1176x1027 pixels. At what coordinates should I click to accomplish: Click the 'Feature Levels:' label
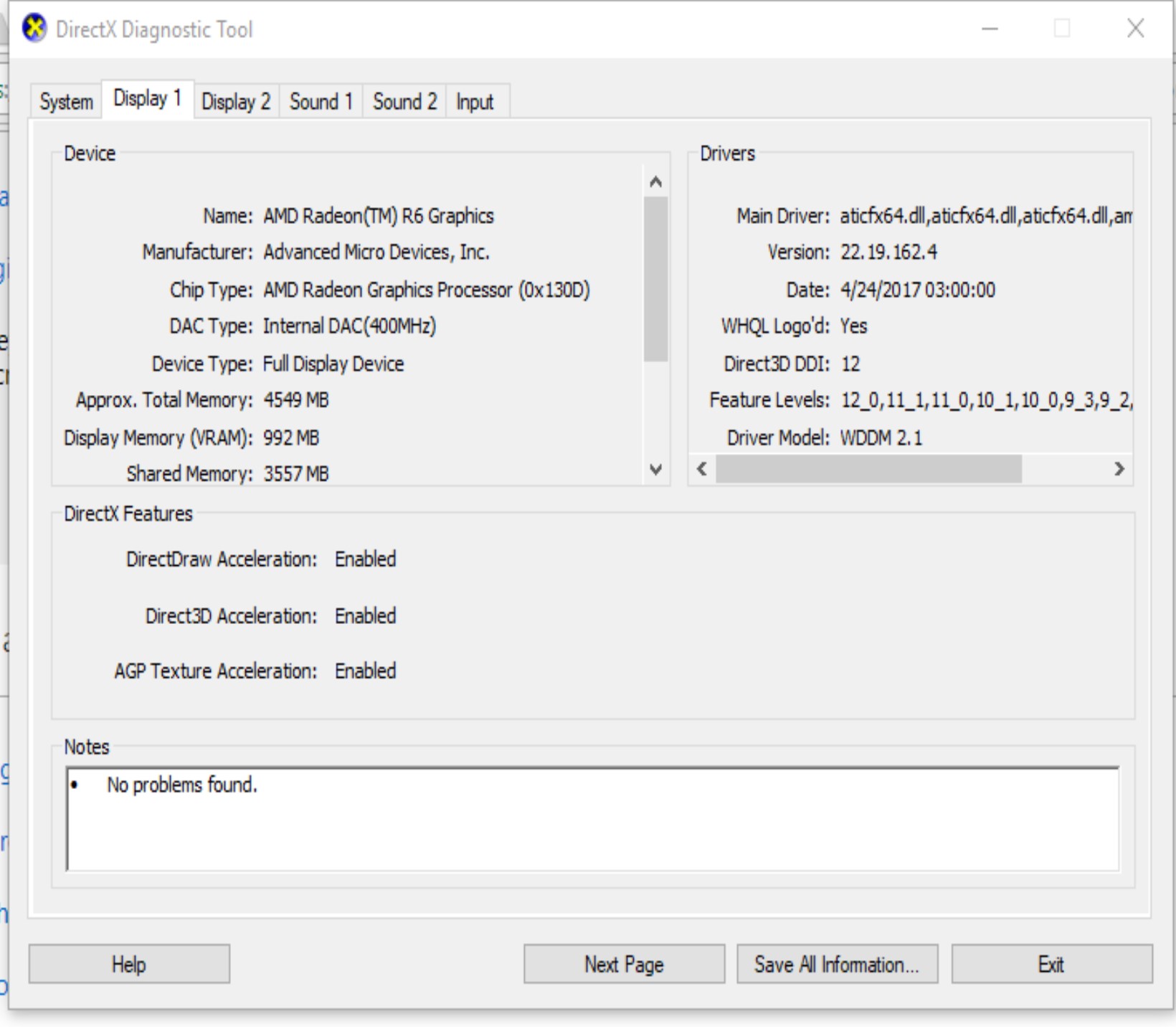769,400
